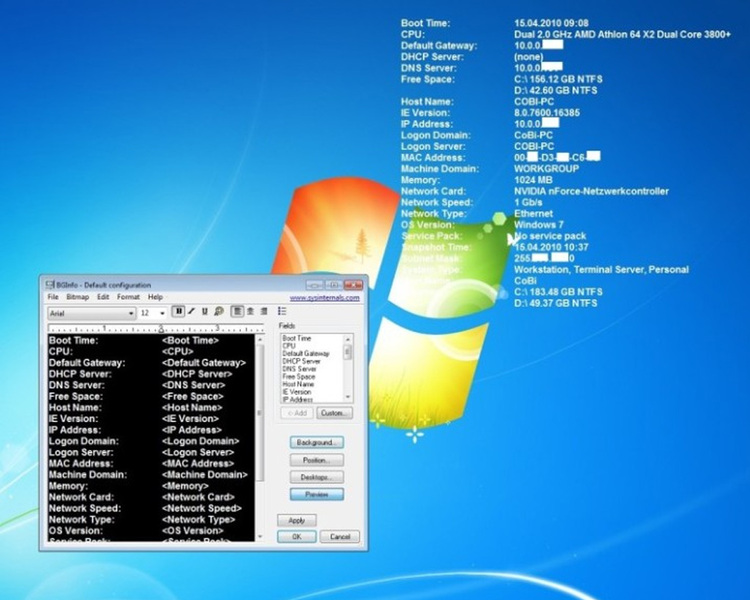Screen dimensions: 750x600
Task: Open the text color picker icon
Action: (219, 312)
